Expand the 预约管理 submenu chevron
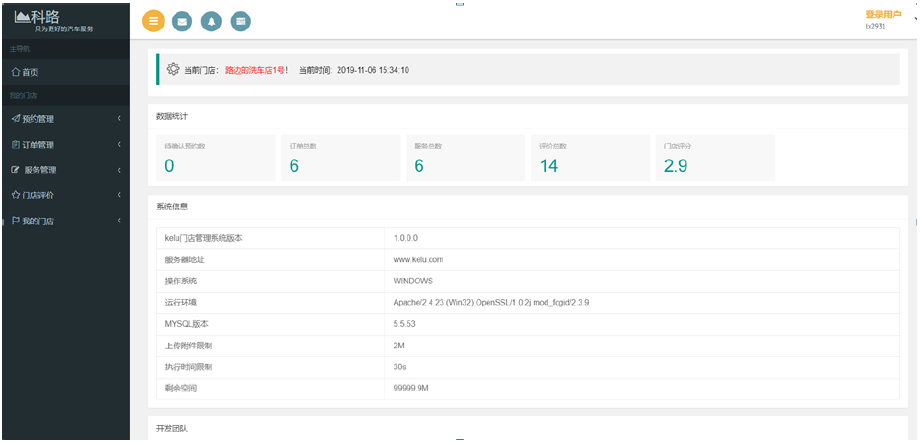The width and height of the screenshot is (920, 443). [119, 119]
